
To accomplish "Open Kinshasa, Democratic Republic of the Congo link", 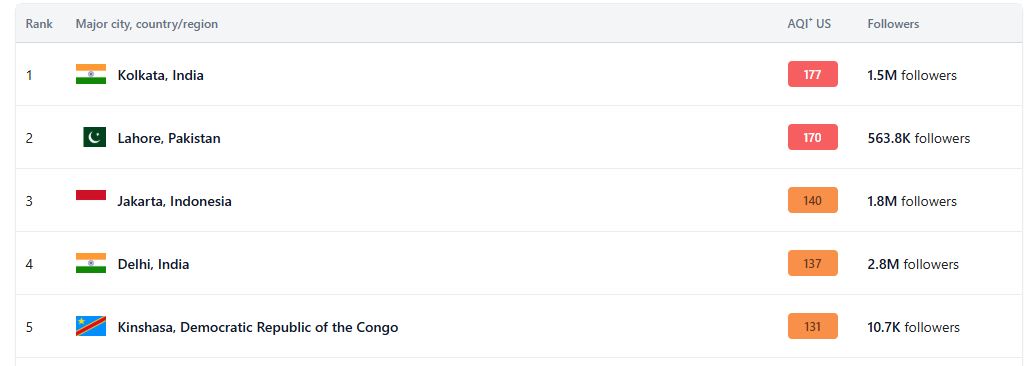I will (257, 327).
